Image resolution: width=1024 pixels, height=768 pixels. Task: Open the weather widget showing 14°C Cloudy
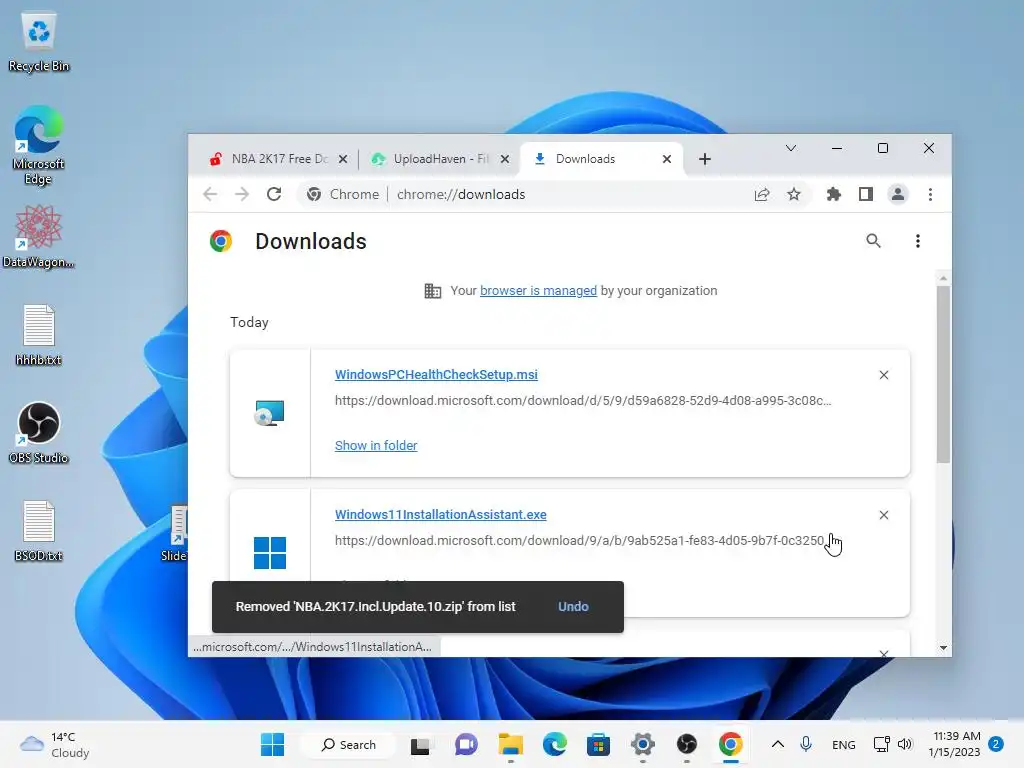(x=55, y=745)
